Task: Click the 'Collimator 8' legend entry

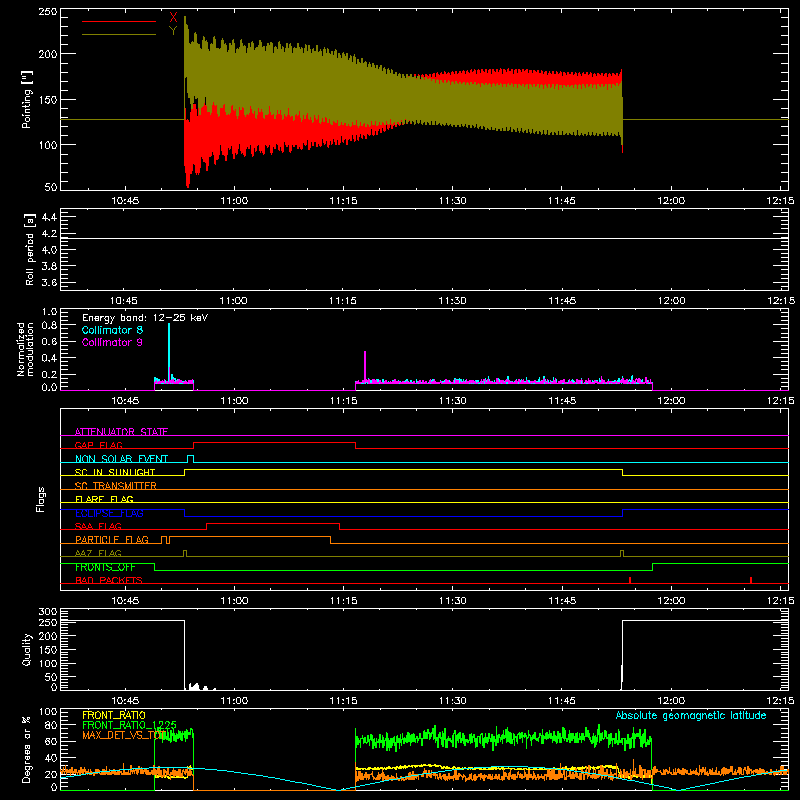Action: (x=112, y=330)
